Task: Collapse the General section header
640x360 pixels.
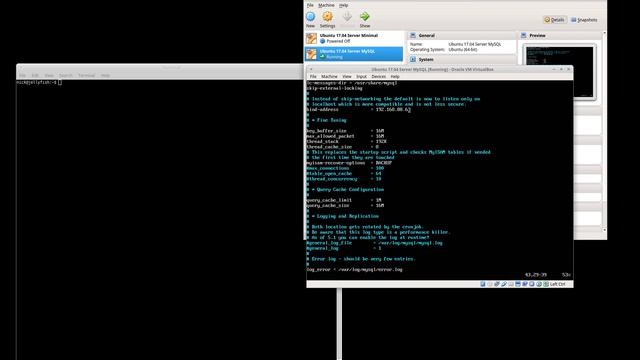Action: 461,36
